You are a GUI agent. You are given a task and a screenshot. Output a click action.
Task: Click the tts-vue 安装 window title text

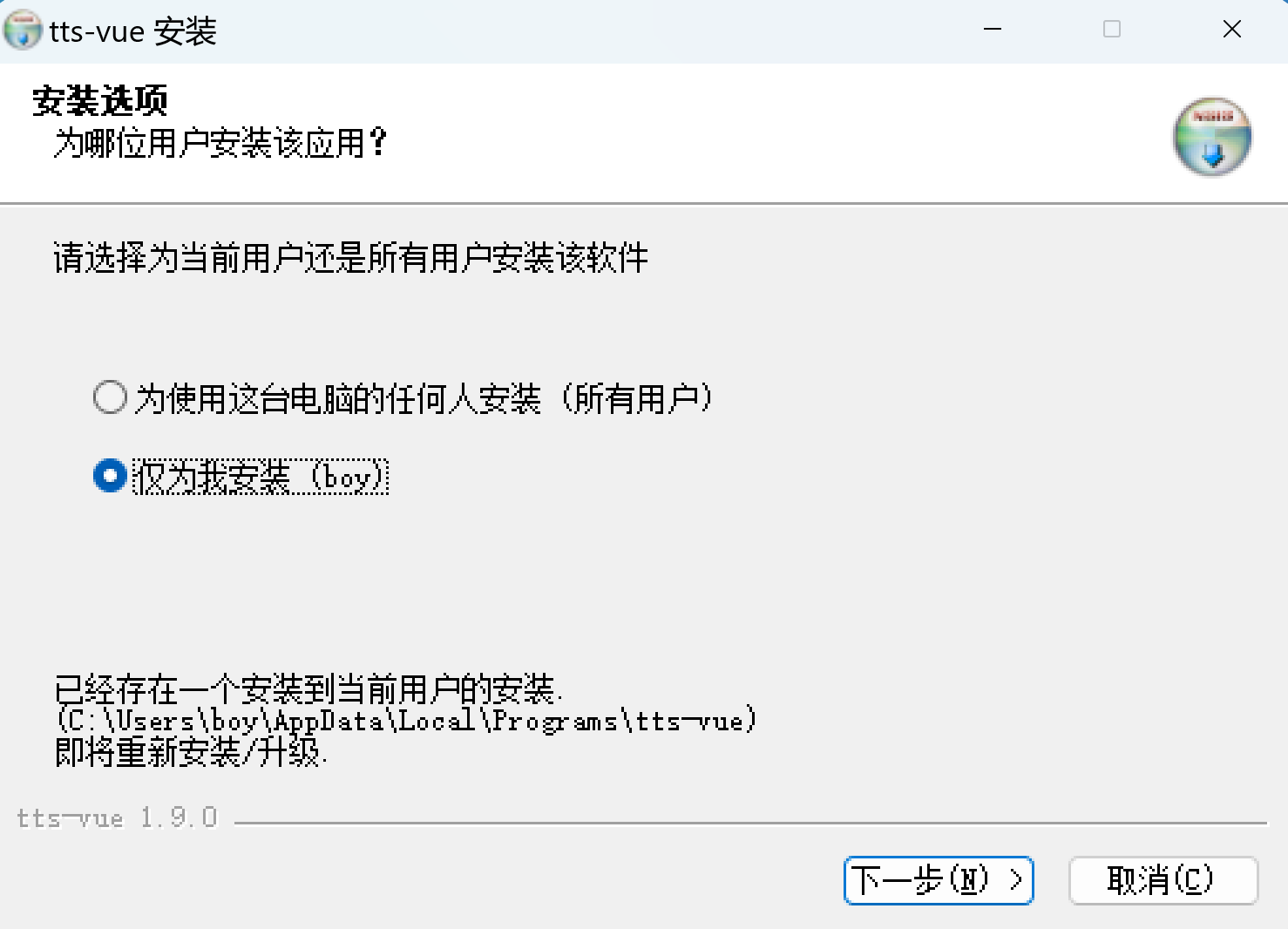click(x=133, y=31)
